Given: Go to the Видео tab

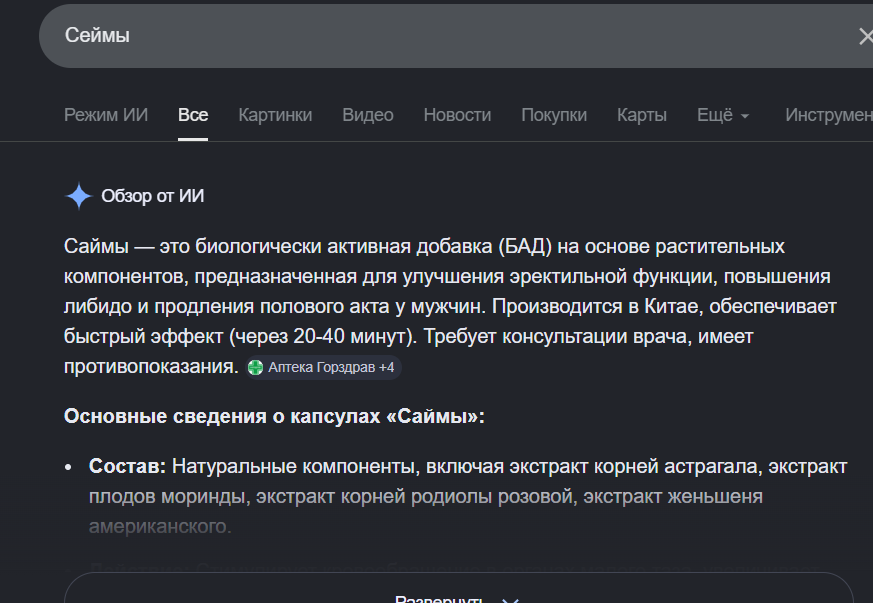Looking at the screenshot, I should click(x=368, y=115).
